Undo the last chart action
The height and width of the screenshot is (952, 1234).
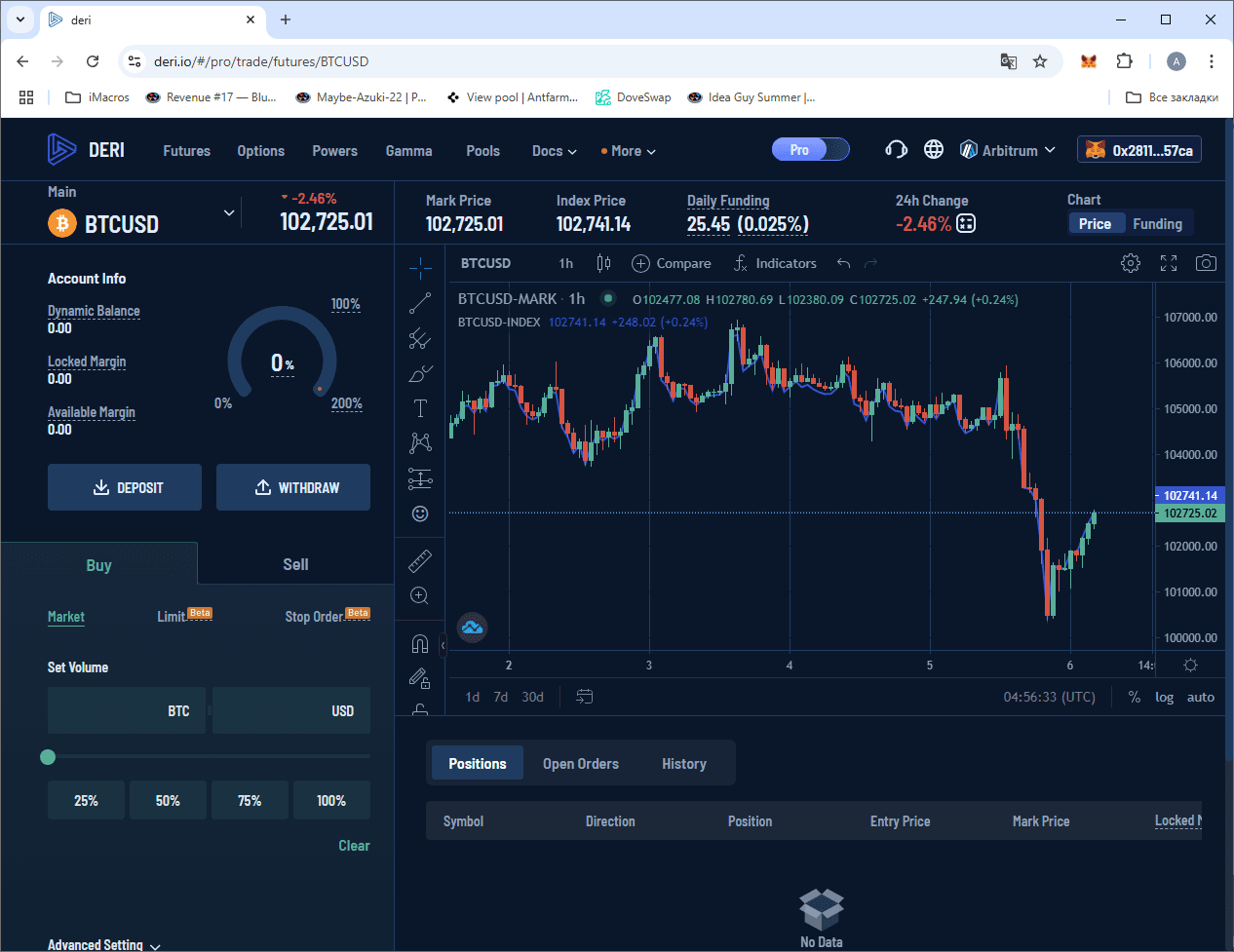843,263
